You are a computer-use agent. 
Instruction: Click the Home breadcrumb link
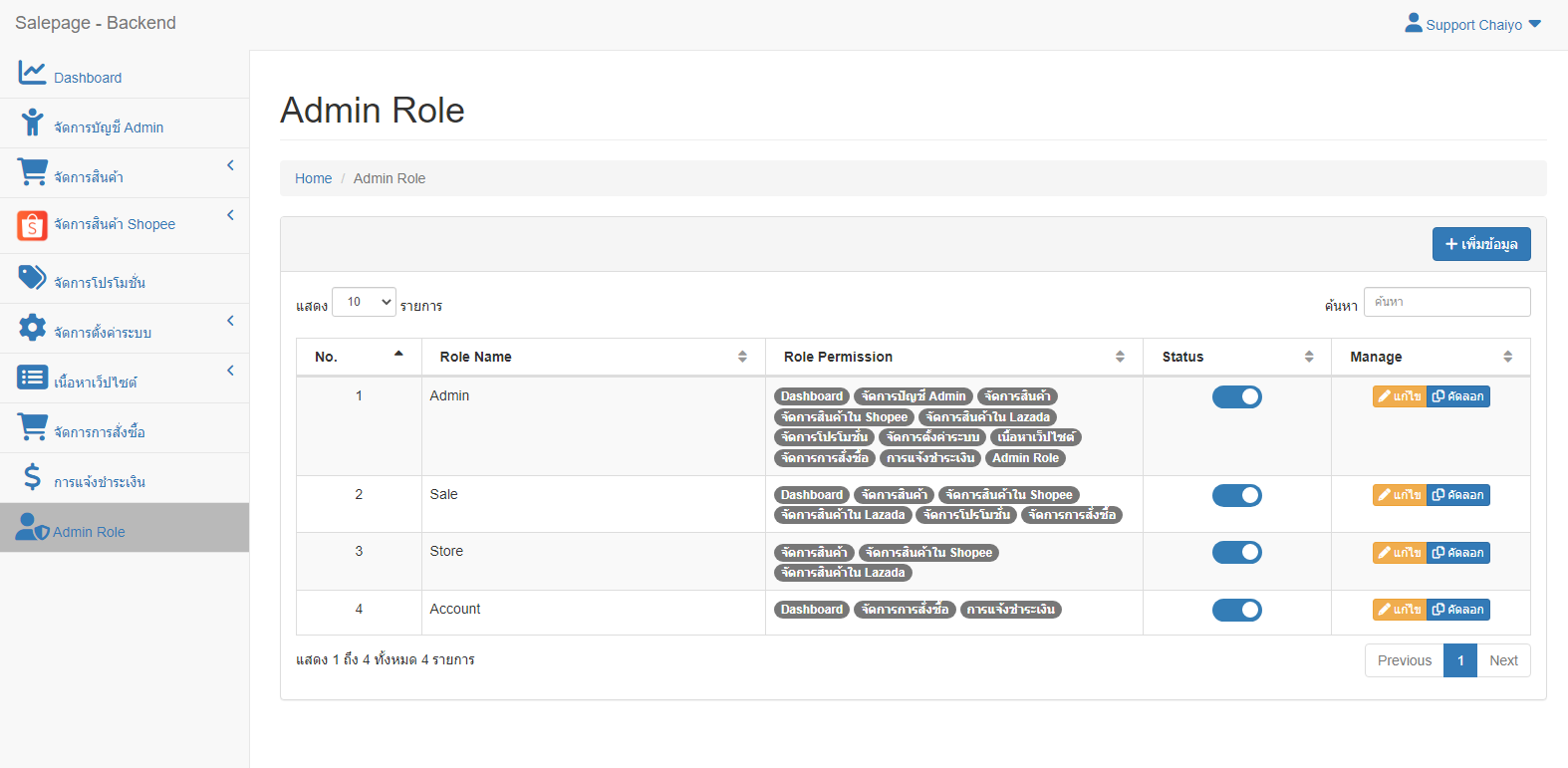click(x=313, y=178)
